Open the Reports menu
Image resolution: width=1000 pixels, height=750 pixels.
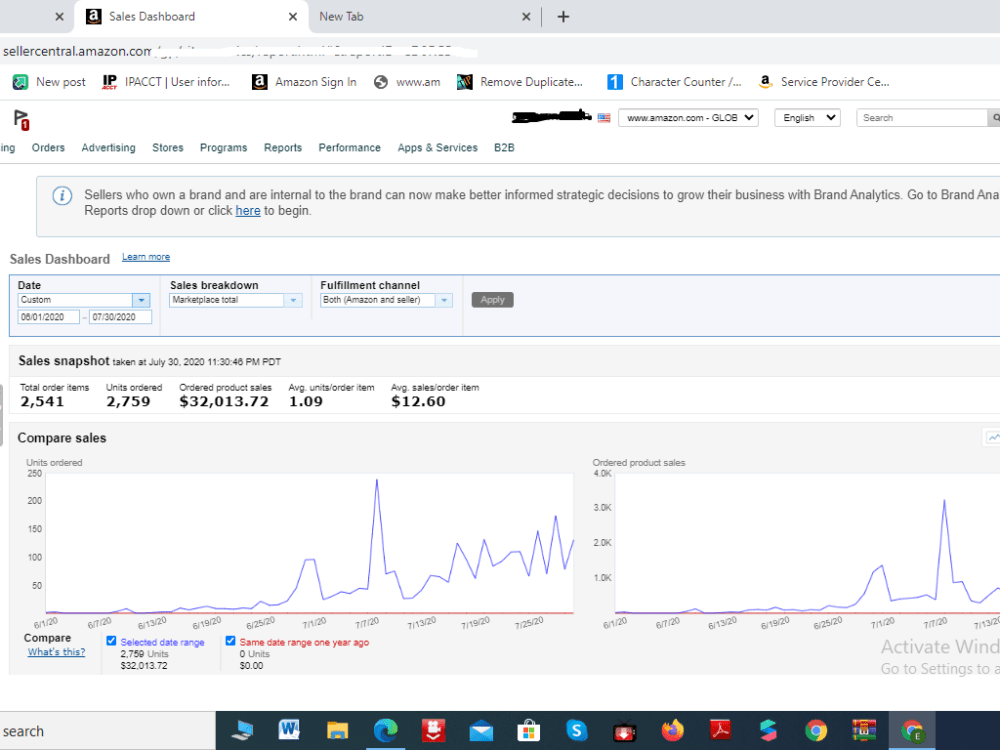point(283,148)
